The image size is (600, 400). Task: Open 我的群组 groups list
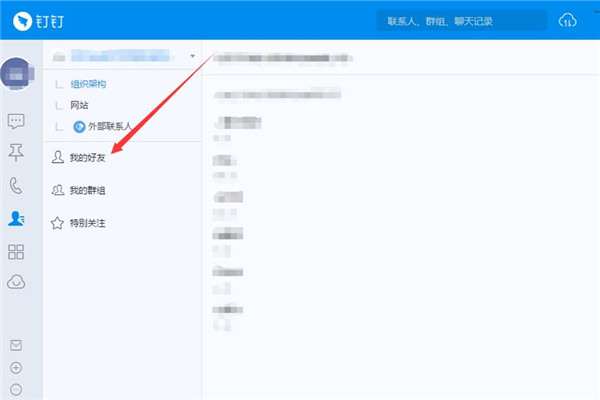point(87,190)
